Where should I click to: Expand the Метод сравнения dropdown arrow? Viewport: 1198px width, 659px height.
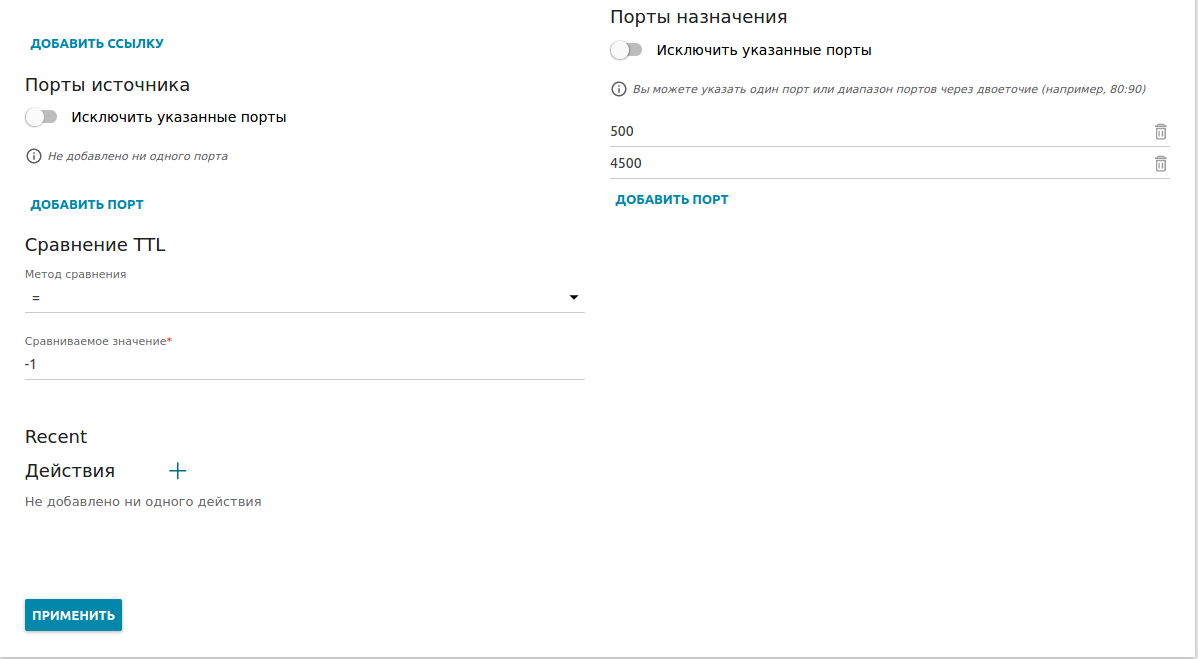pos(574,298)
